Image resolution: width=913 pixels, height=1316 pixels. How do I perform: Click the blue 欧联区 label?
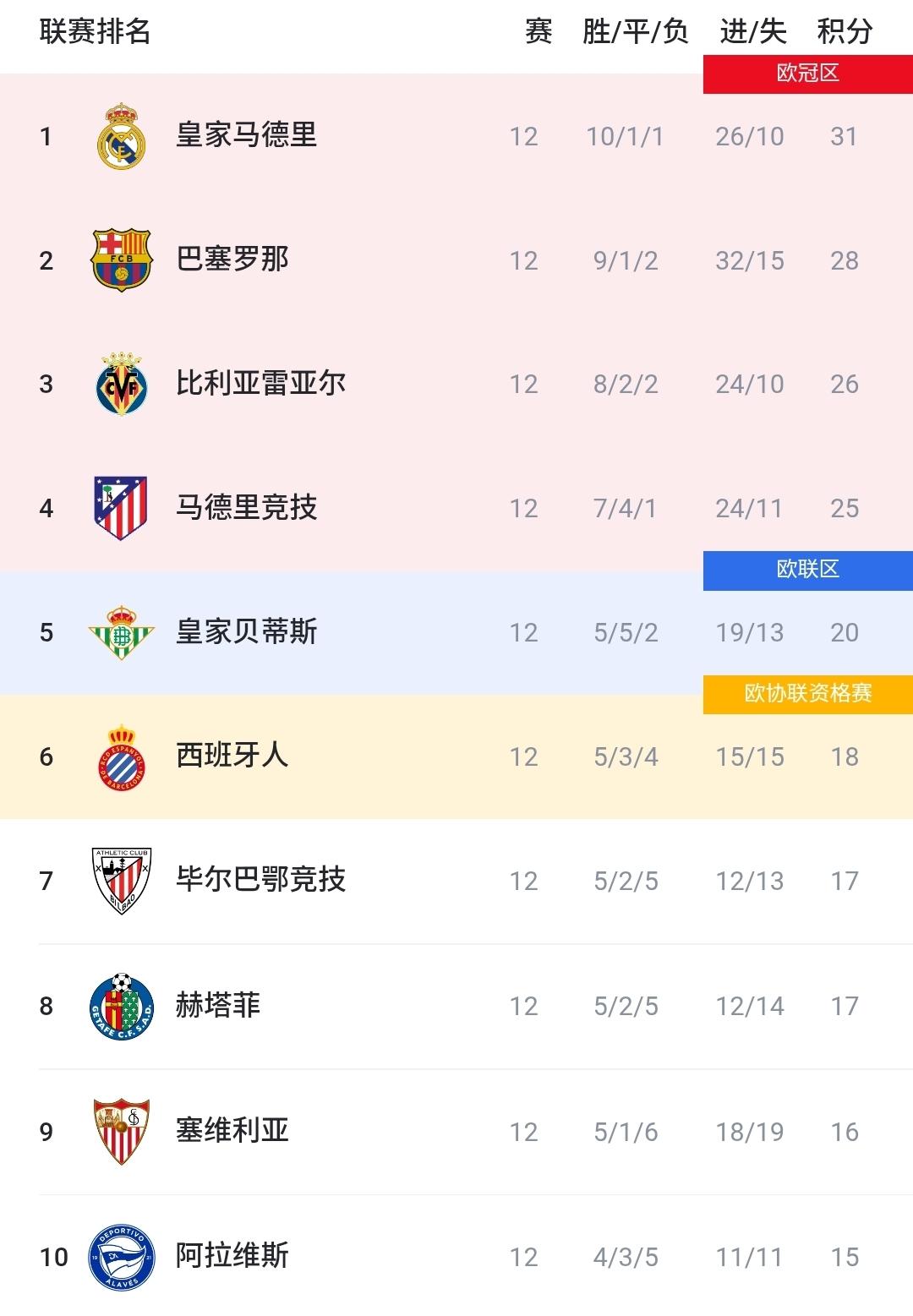tap(807, 570)
